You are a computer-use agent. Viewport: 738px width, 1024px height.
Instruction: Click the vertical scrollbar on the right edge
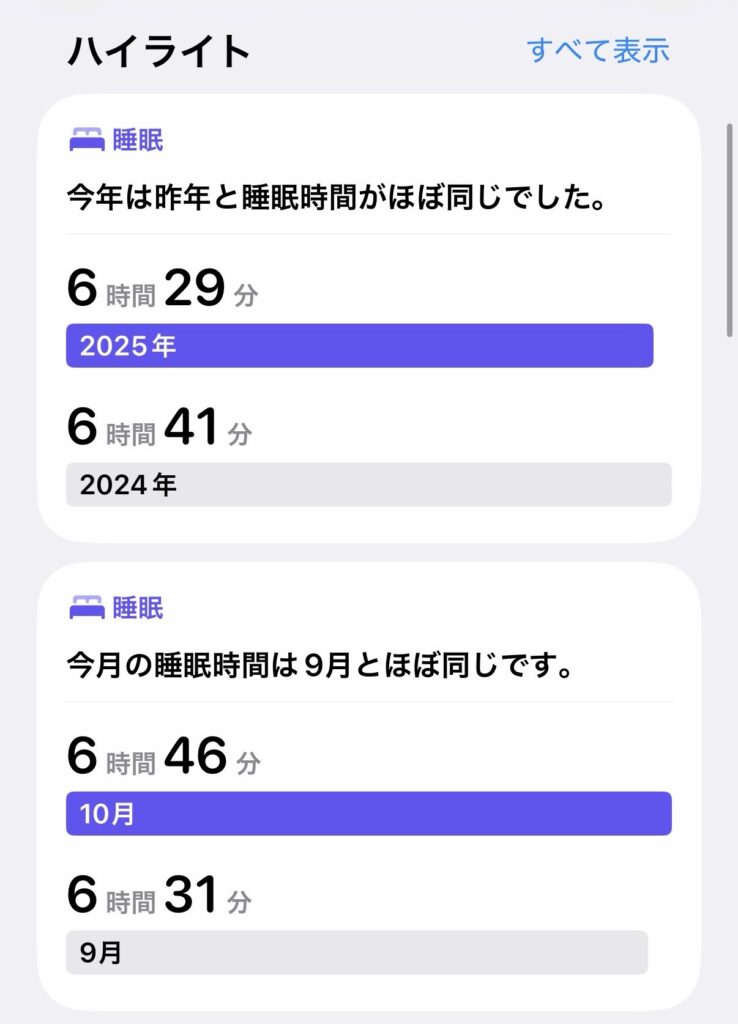tap(731, 230)
